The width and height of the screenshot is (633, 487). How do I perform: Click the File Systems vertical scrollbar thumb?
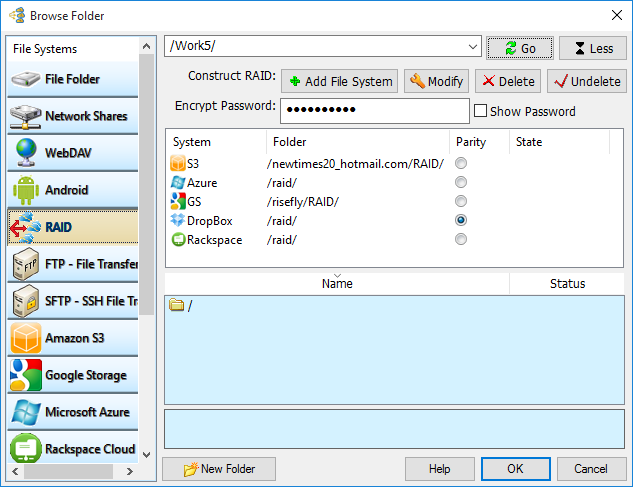pos(147,185)
